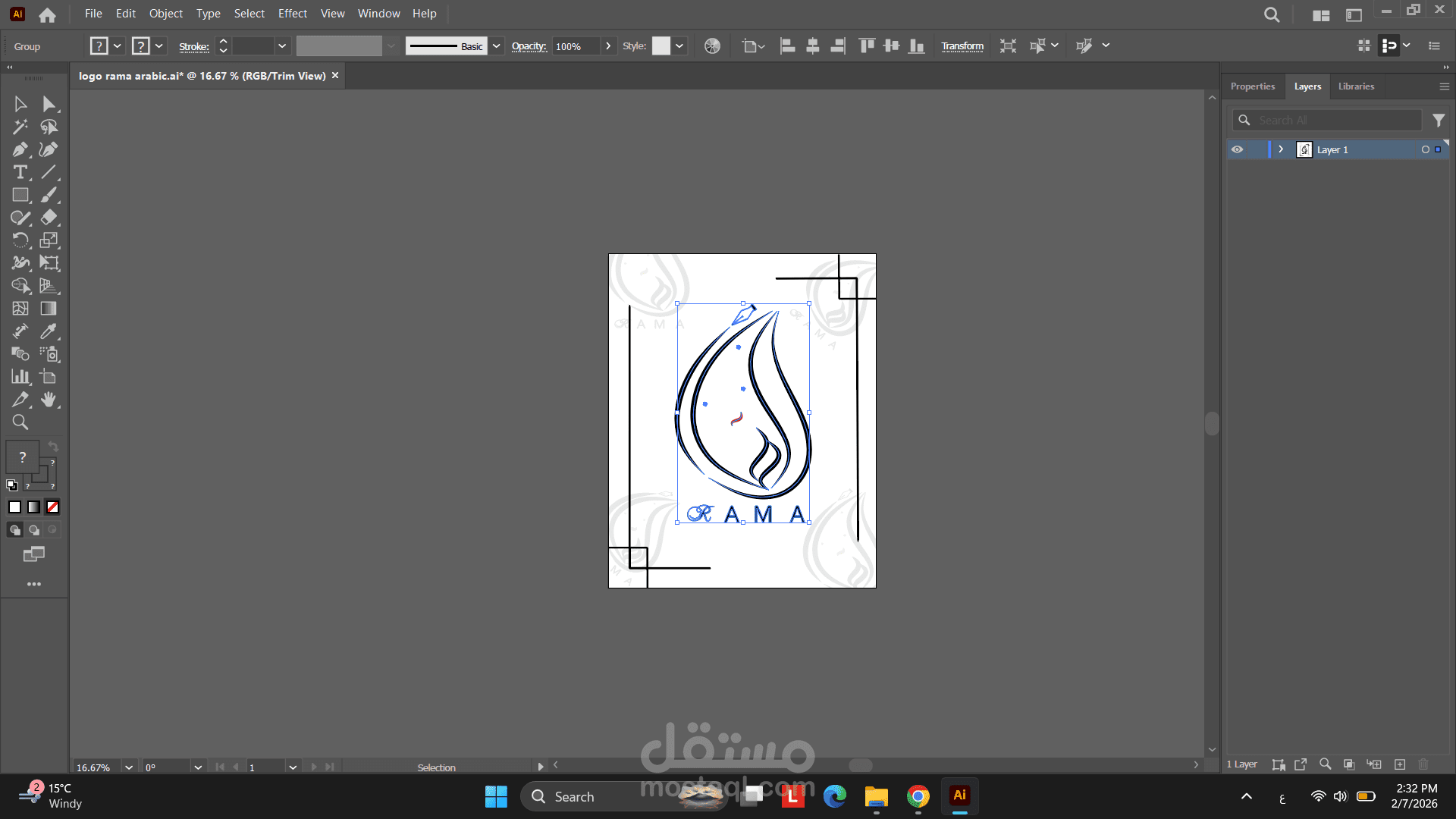Switch to the Properties tab
The width and height of the screenshot is (1456, 819).
pyautogui.click(x=1252, y=86)
